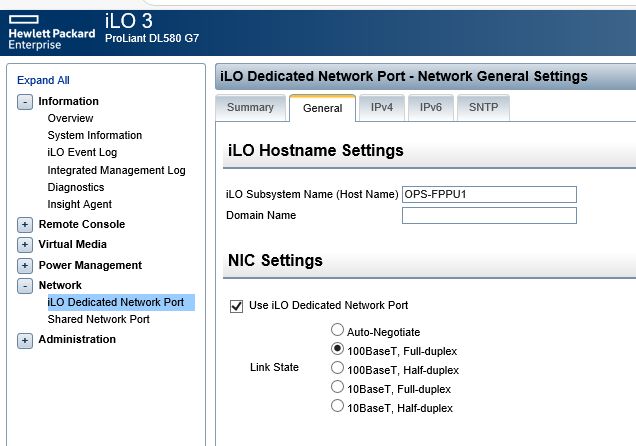Switch to the IPv6 tab
Viewport: 636px width, 446px height.
coord(431,108)
